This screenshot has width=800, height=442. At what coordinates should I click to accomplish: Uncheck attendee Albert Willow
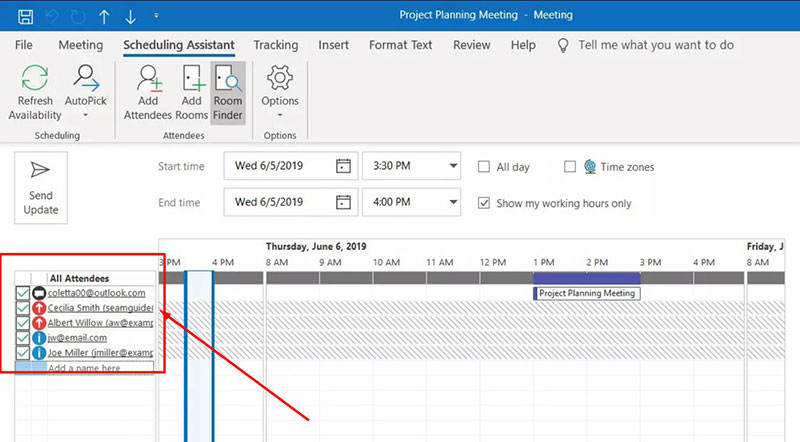tap(22, 323)
